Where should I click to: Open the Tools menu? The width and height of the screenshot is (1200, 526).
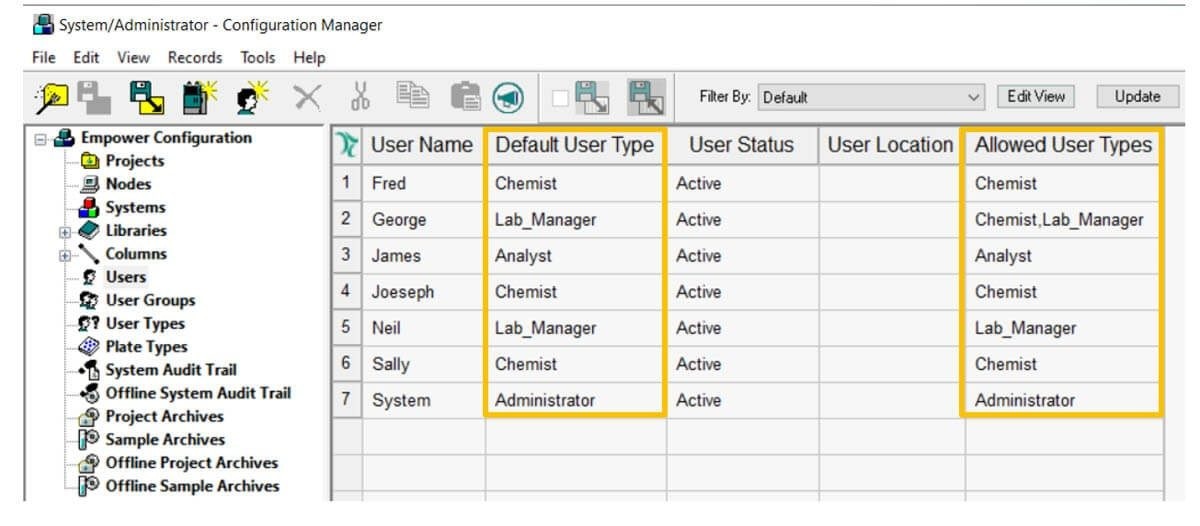258,58
